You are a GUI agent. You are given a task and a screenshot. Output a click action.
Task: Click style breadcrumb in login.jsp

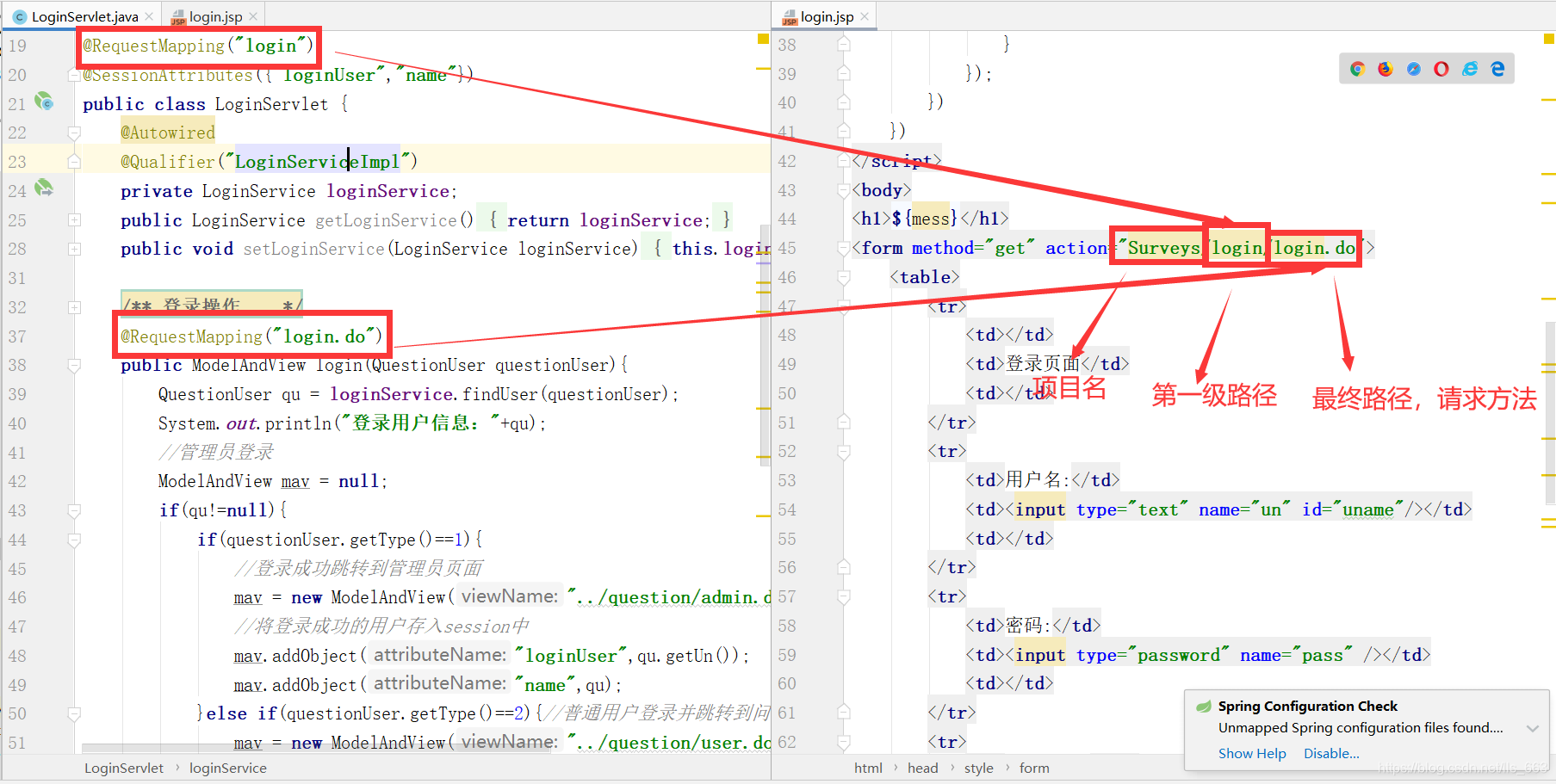(x=978, y=768)
